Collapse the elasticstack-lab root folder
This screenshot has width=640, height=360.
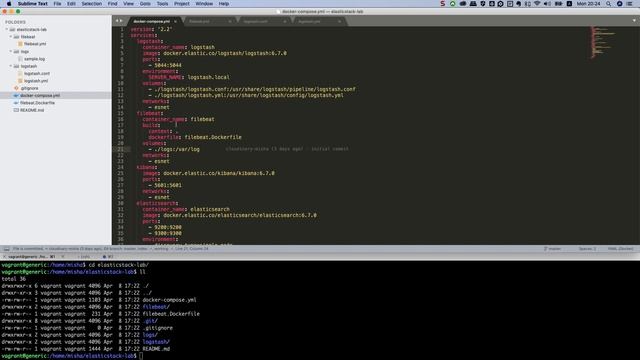(7, 29)
